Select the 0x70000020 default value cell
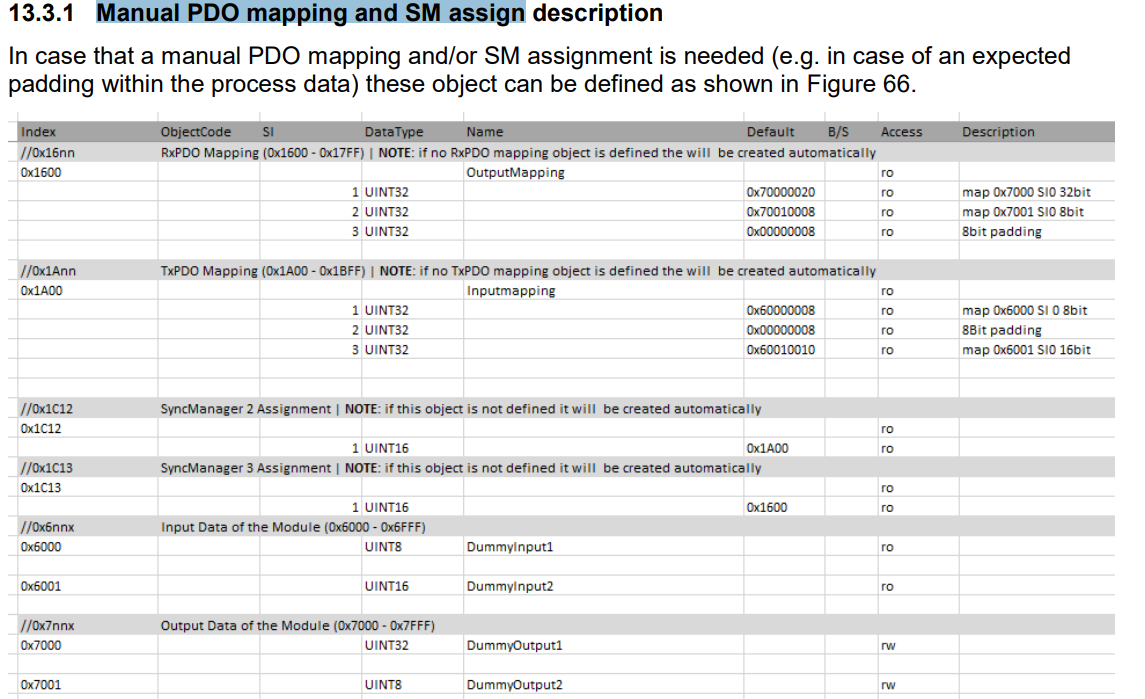Screen dimensions: 1145x699 [780, 191]
